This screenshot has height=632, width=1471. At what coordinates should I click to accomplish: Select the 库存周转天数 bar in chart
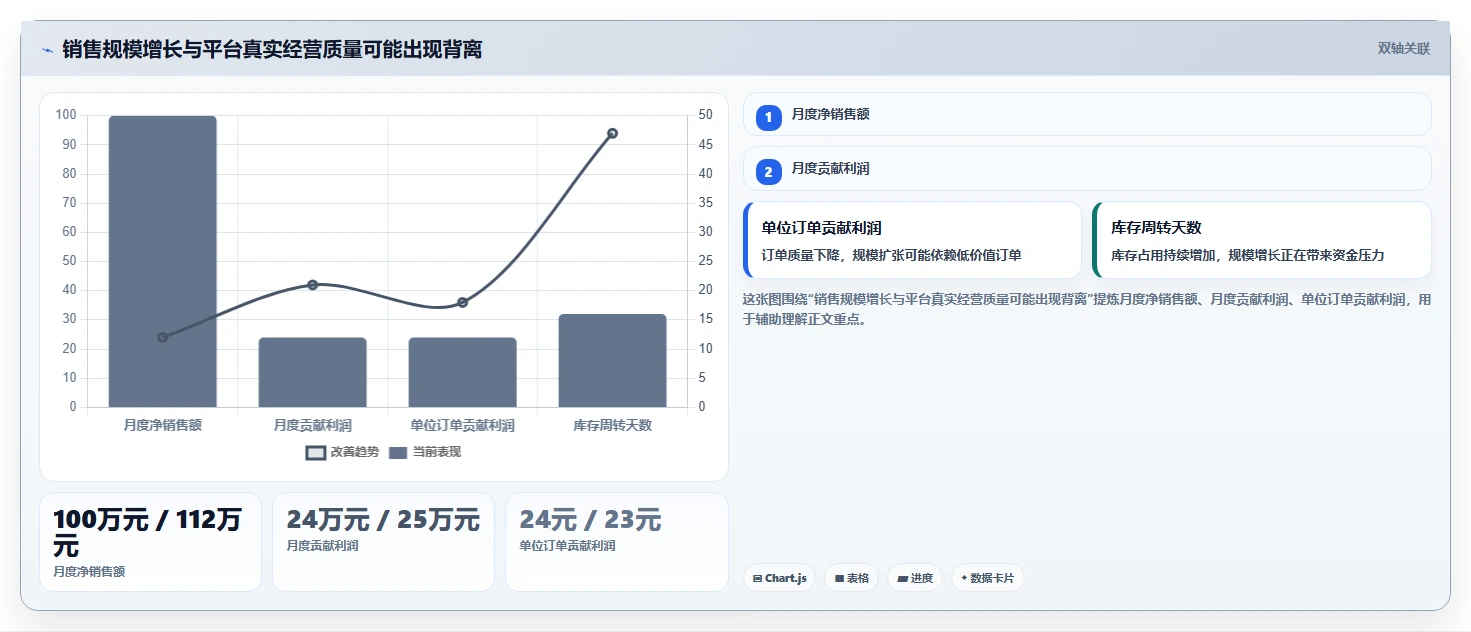coord(612,360)
